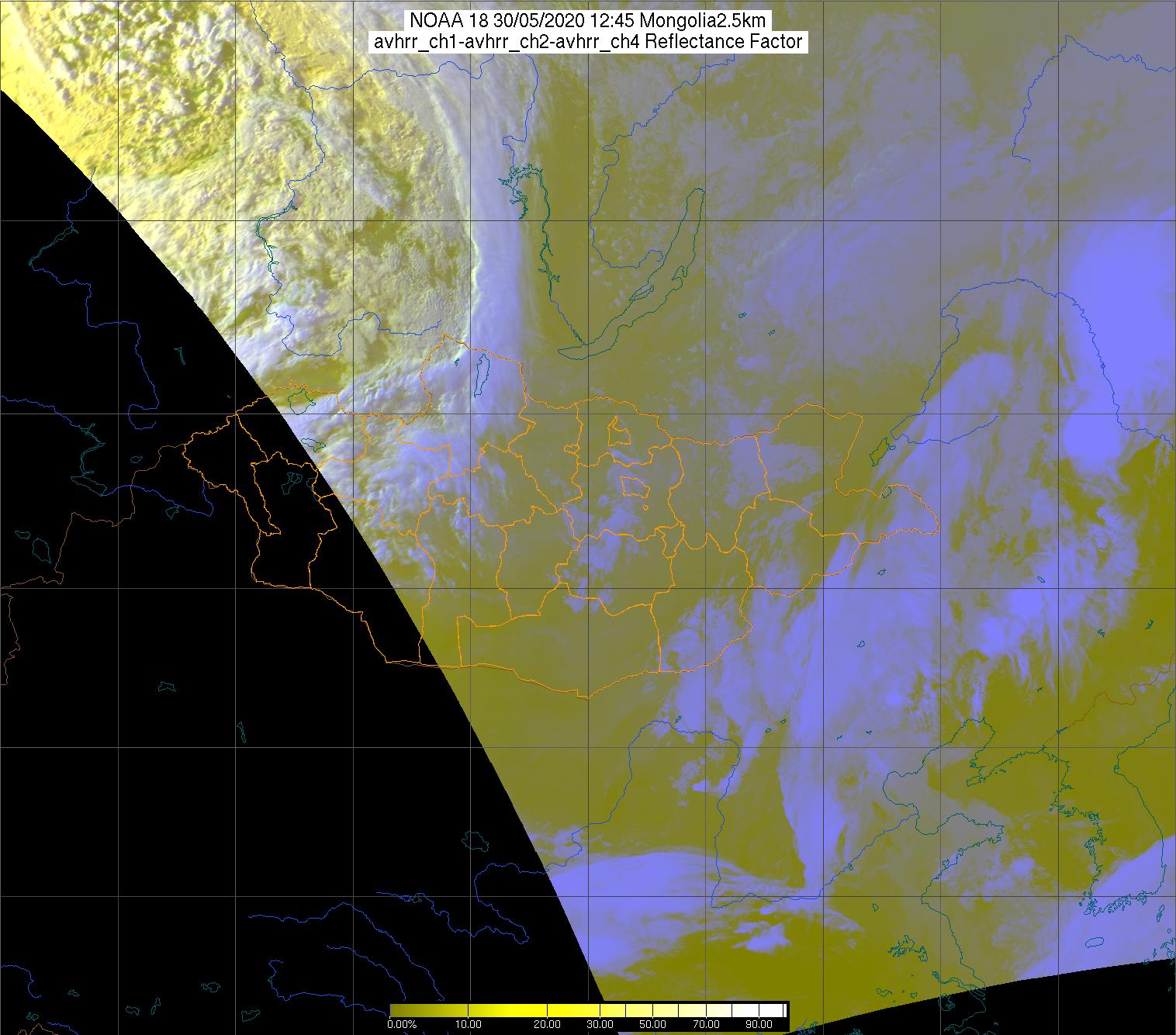
Task: Click the "10.00" colorbar label
Action: pyautogui.click(x=469, y=1026)
